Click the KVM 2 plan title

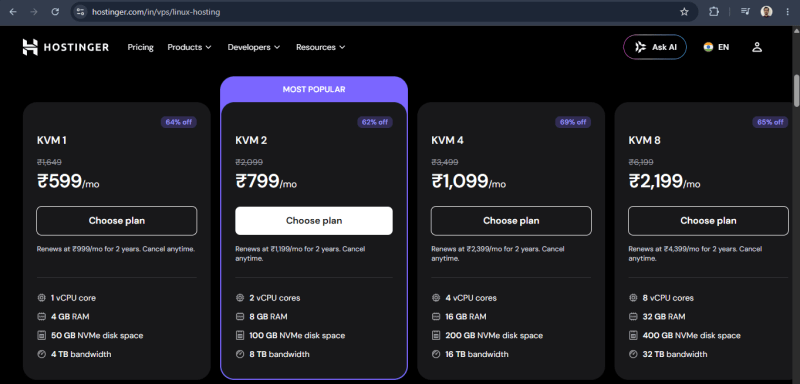pos(251,140)
